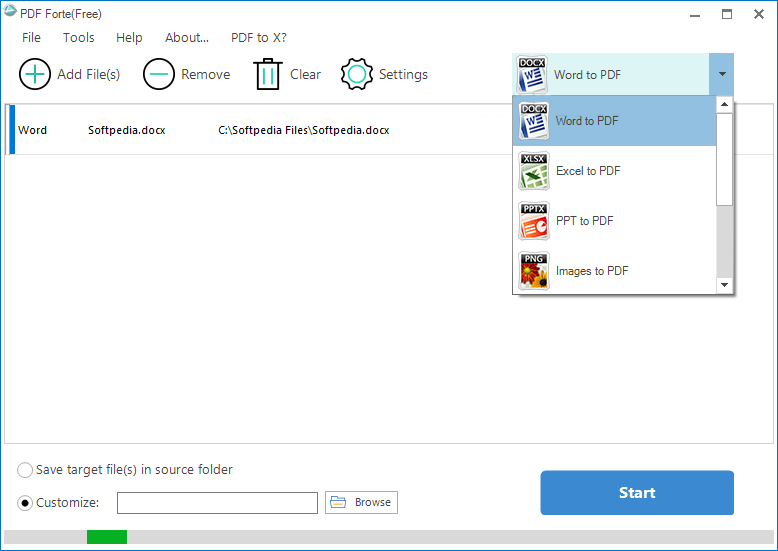Click the C:\Softpedia Files\Softpedia.docx path
Viewport: 778px width, 551px height.
(304, 130)
